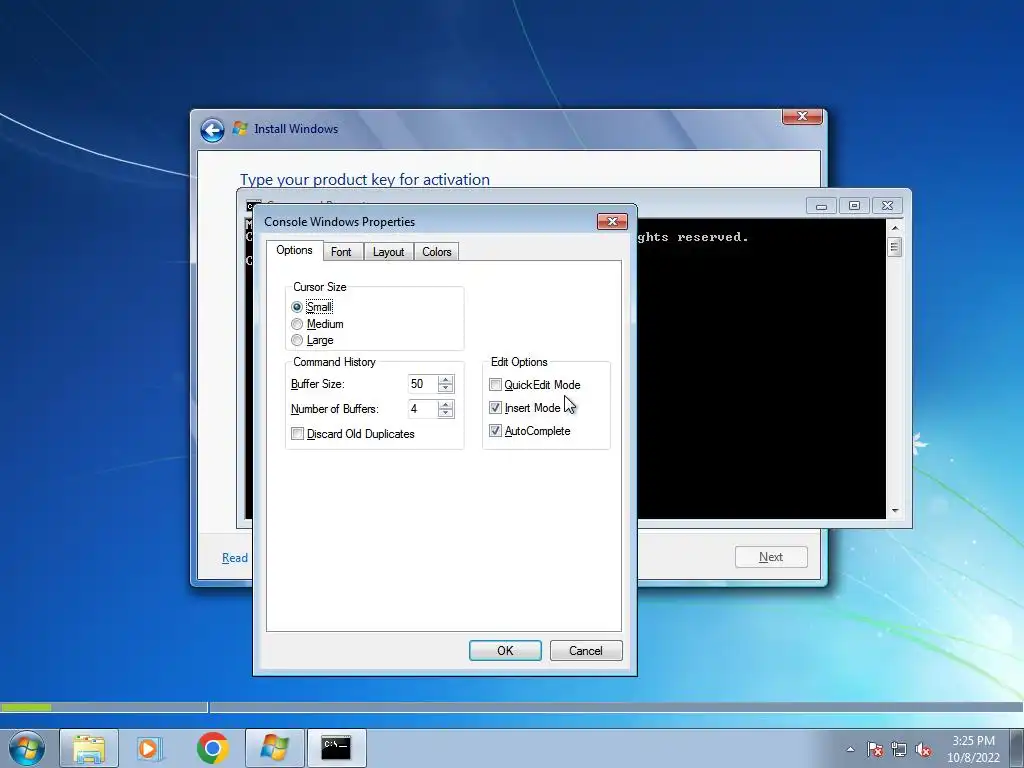This screenshot has width=1024, height=768.
Task: Close the Console Windows Properties dialog
Action: [x=613, y=221]
